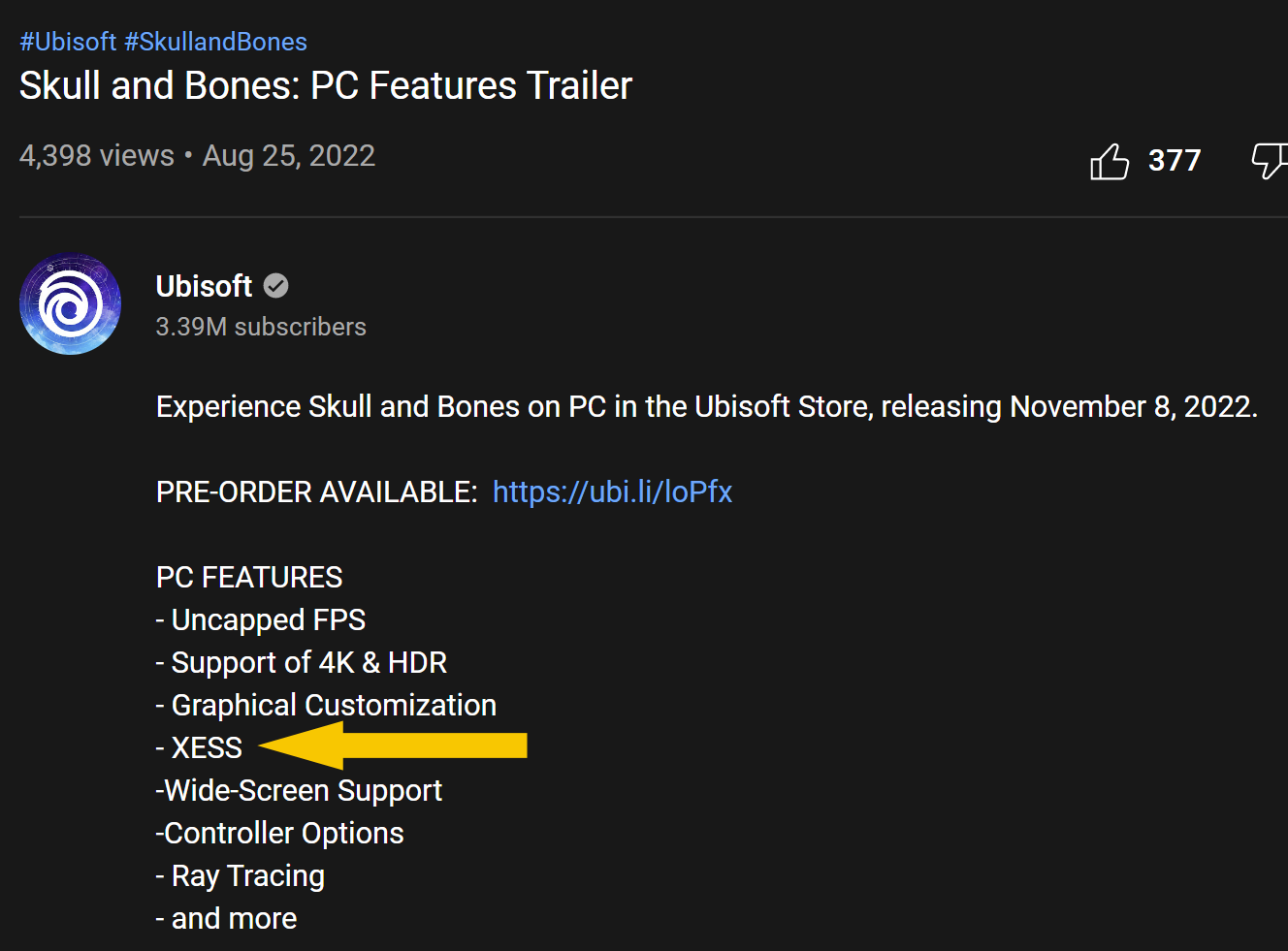Click the PC FEATURES heading
Screen dimensions: 1288x951
(x=249, y=577)
